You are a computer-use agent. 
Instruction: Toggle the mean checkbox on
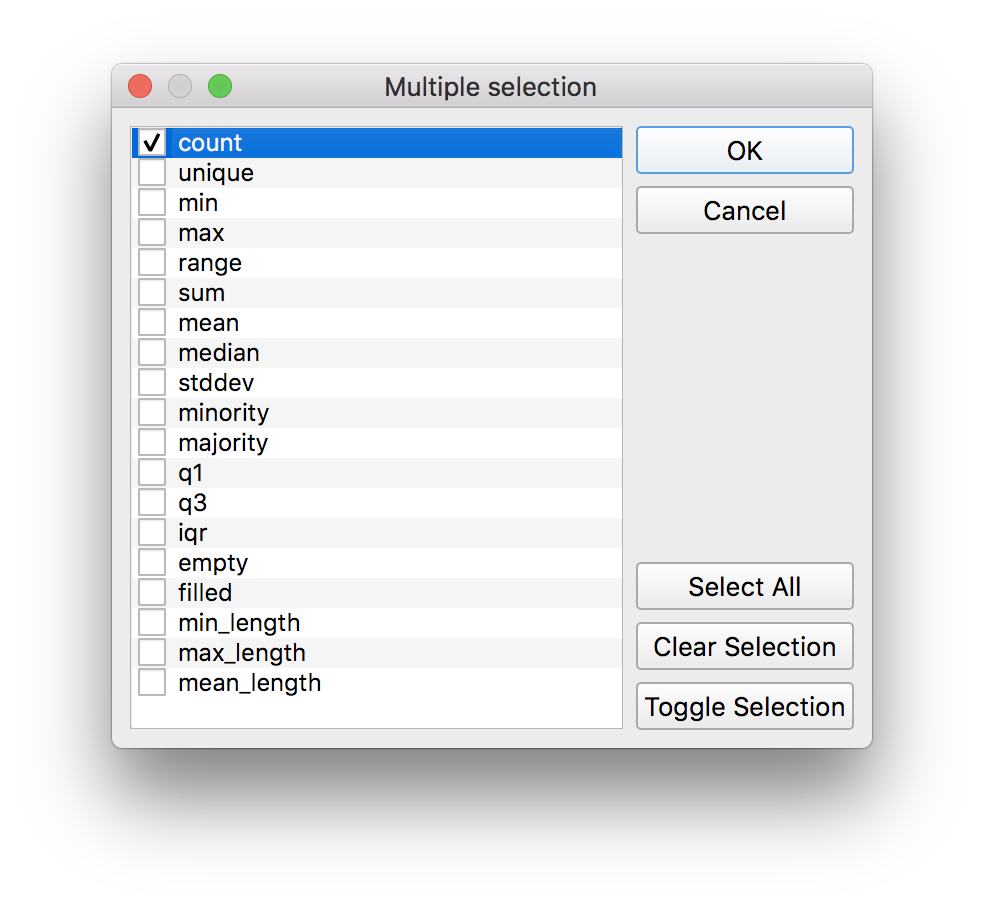152,323
